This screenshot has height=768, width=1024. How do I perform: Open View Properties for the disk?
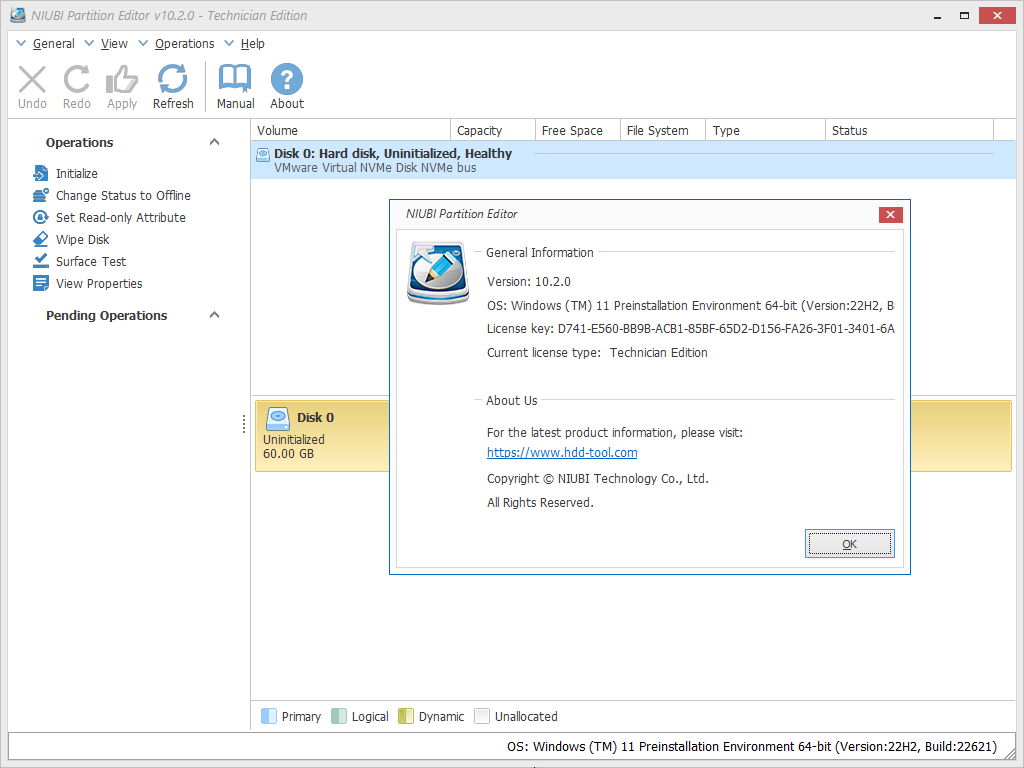(99, 284)
